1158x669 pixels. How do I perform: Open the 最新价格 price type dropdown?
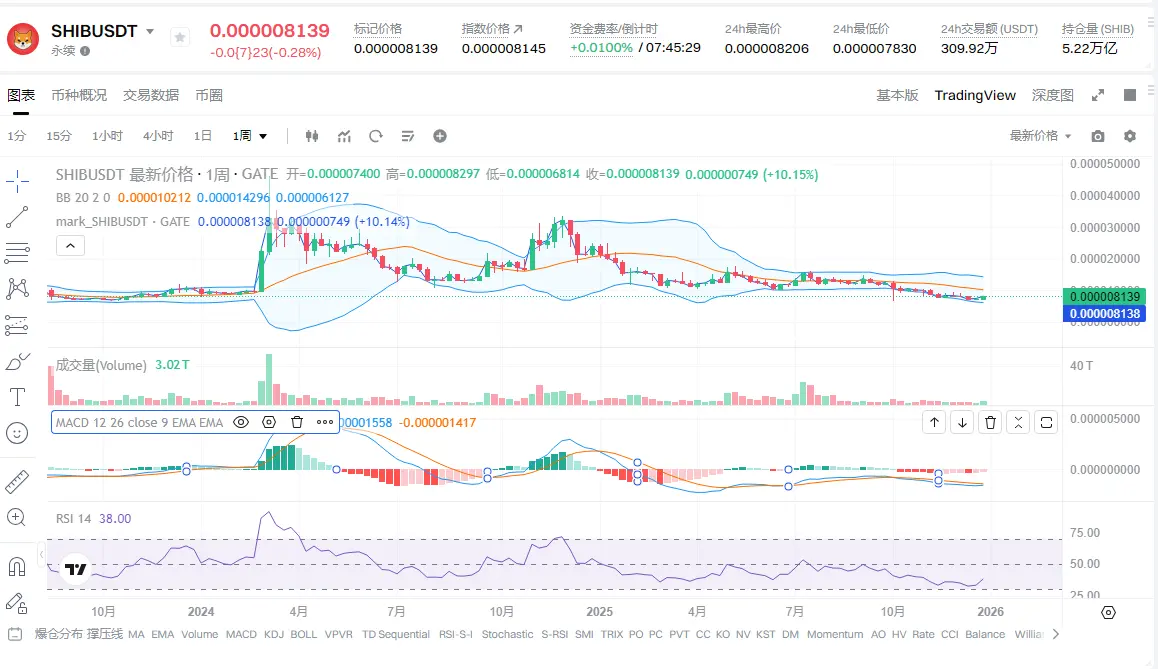click(x=1040, y=136)
